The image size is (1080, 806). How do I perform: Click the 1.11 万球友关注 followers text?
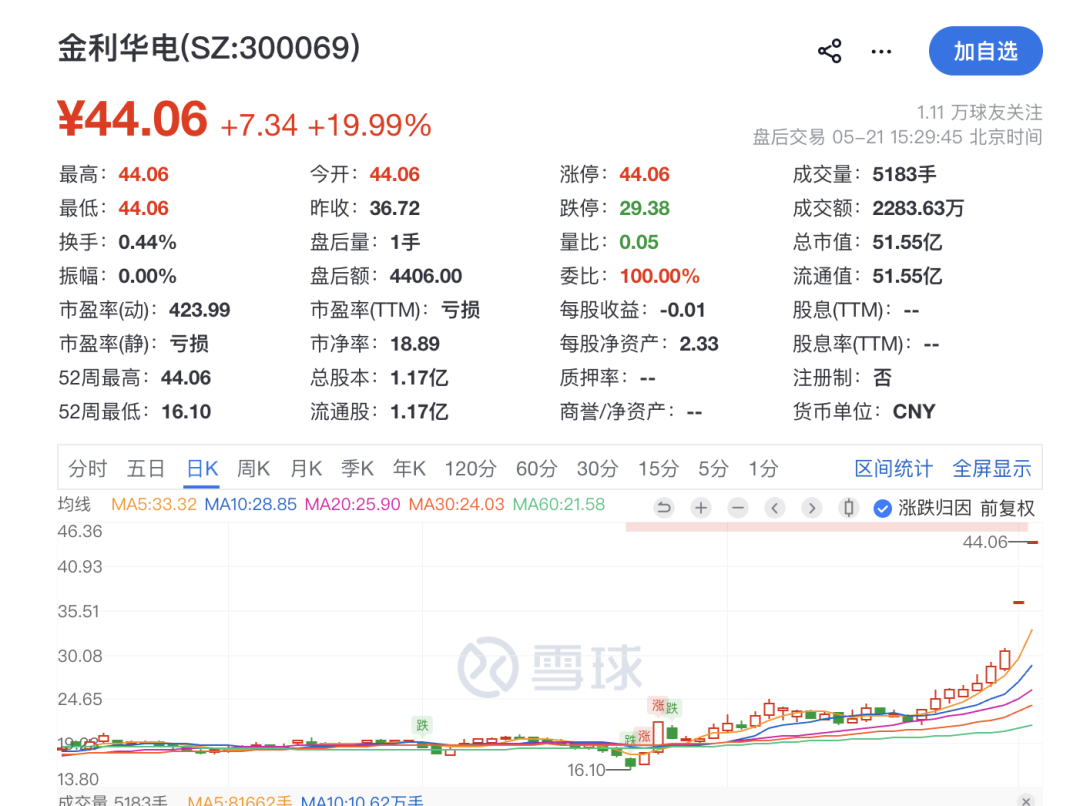coord(979,112)
